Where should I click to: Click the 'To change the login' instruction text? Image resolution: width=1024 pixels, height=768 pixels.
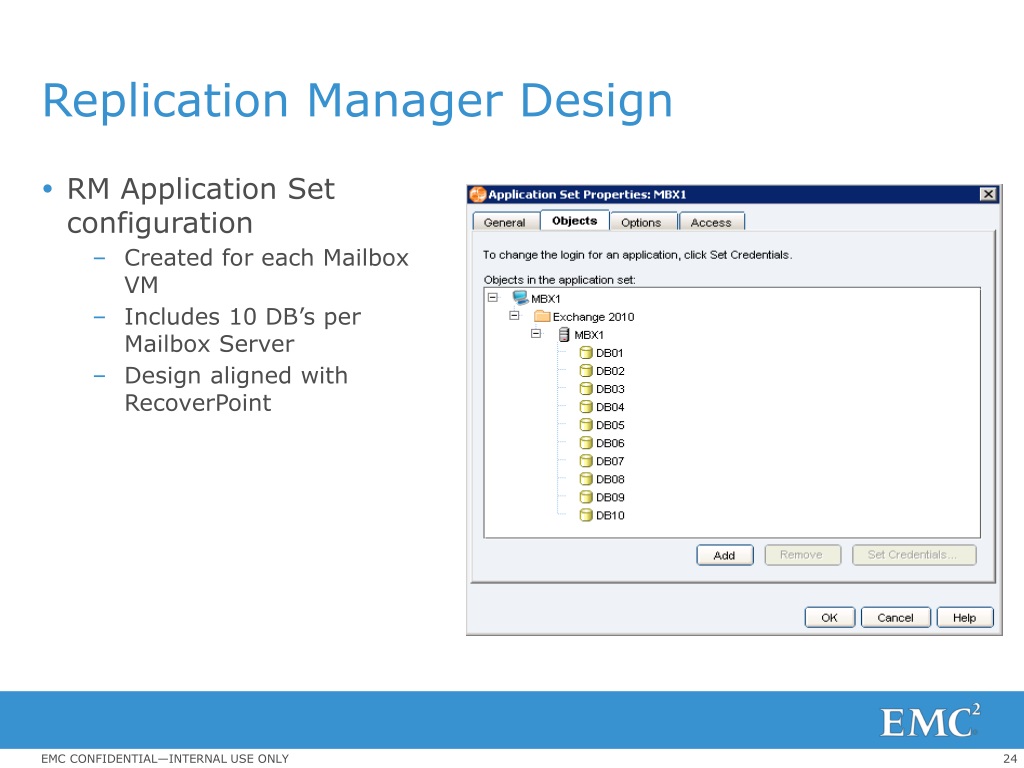coord(637,255)
